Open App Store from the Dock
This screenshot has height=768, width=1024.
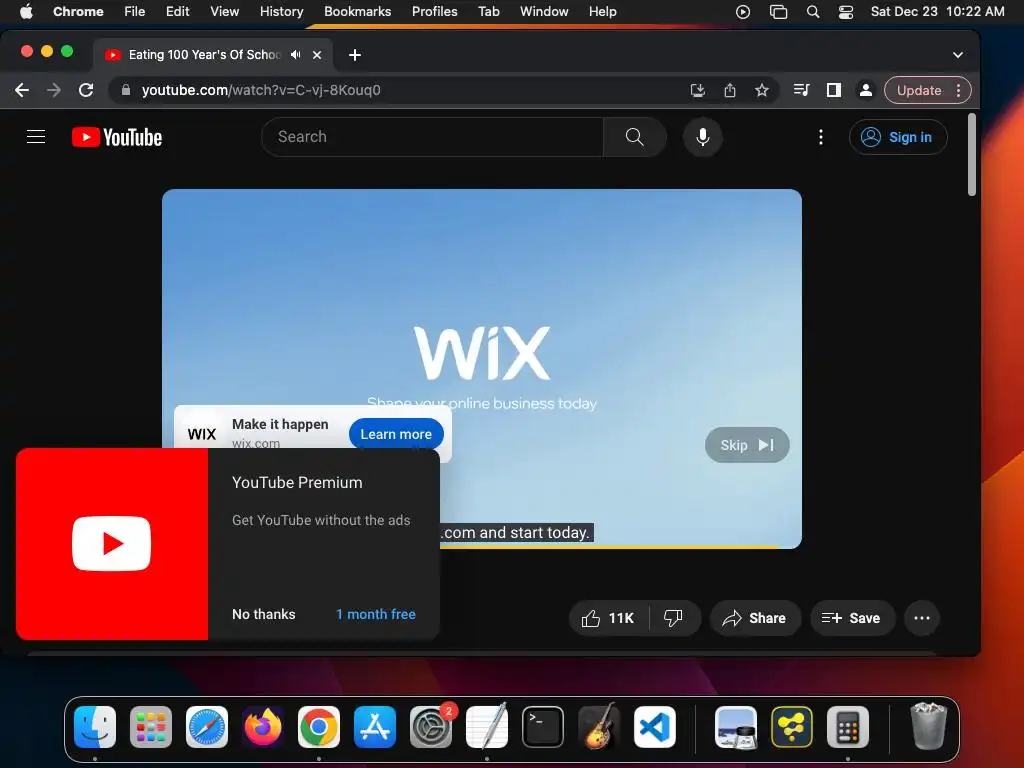(375, 727)
